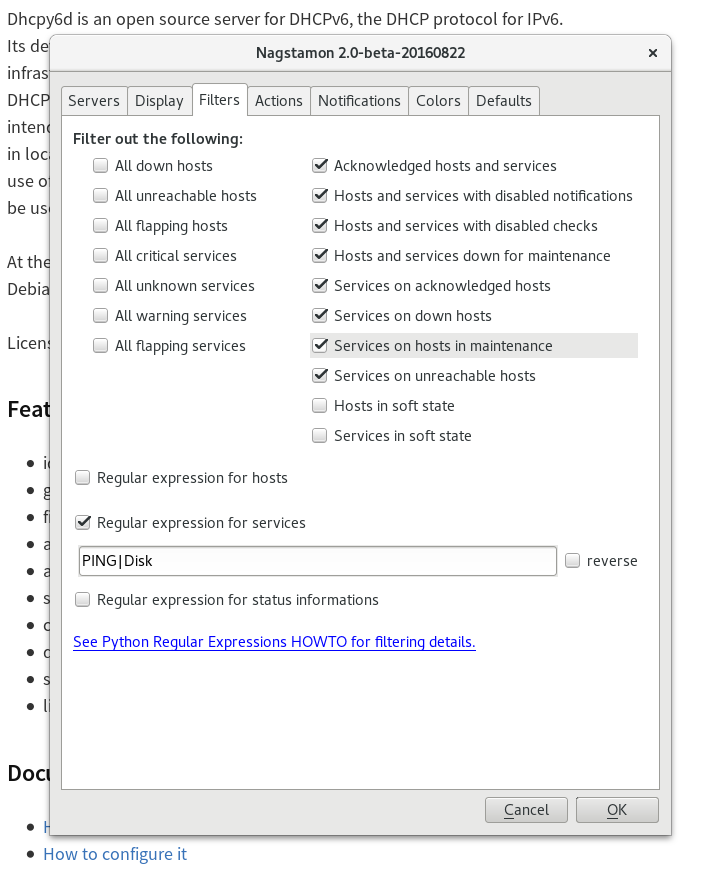Viewport: 706px width, 869px height.
Task: Enable Hosts in soft state filter
Action: click(320, 406)
